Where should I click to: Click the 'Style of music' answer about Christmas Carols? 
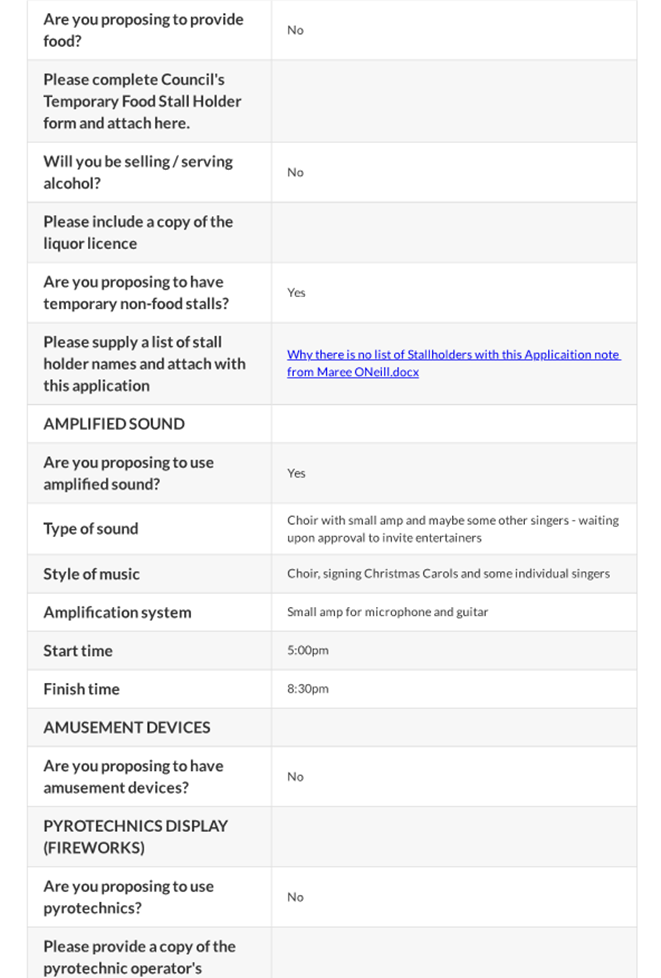(x=448, y=574)
